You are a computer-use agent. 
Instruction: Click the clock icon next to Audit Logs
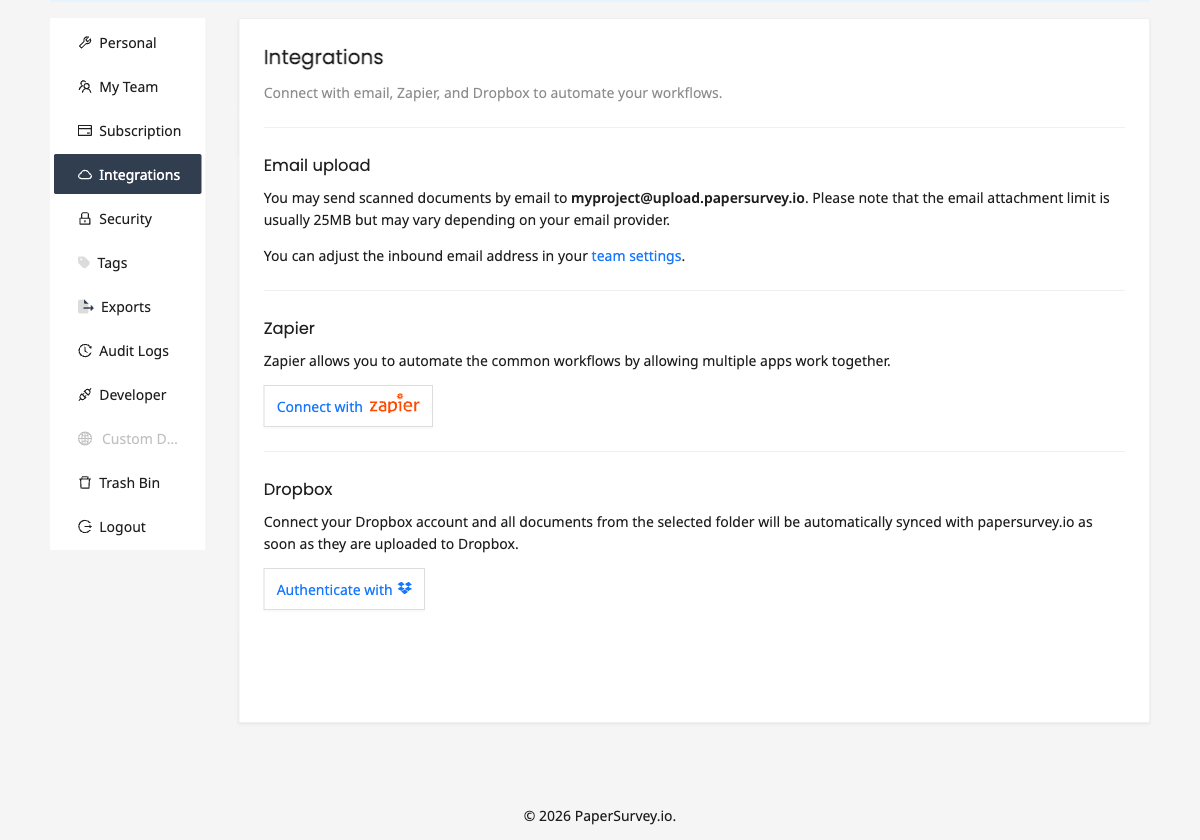coord(84,350)
